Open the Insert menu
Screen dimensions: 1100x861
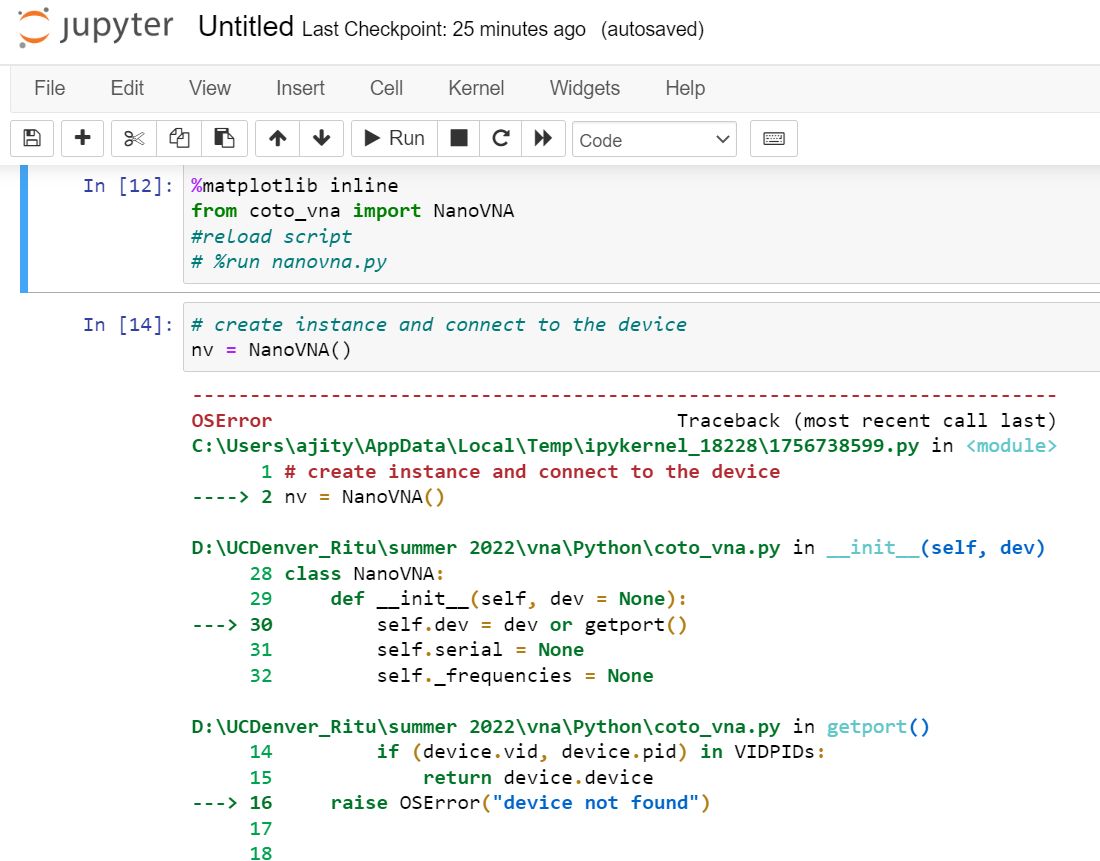300,88
